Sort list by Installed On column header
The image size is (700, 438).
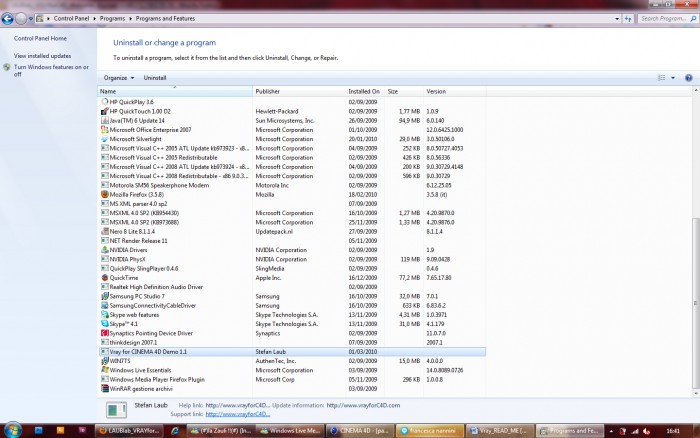coord(365,92)
